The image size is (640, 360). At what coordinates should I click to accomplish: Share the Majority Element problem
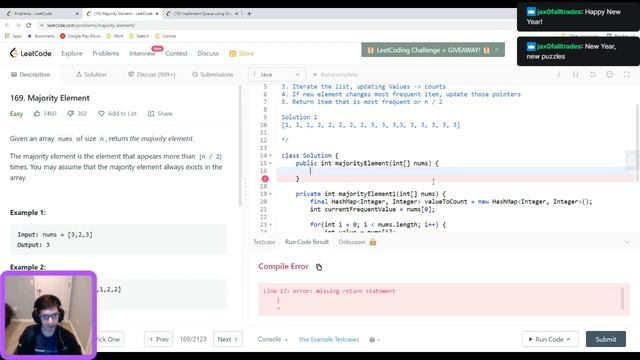coord(160,113)
